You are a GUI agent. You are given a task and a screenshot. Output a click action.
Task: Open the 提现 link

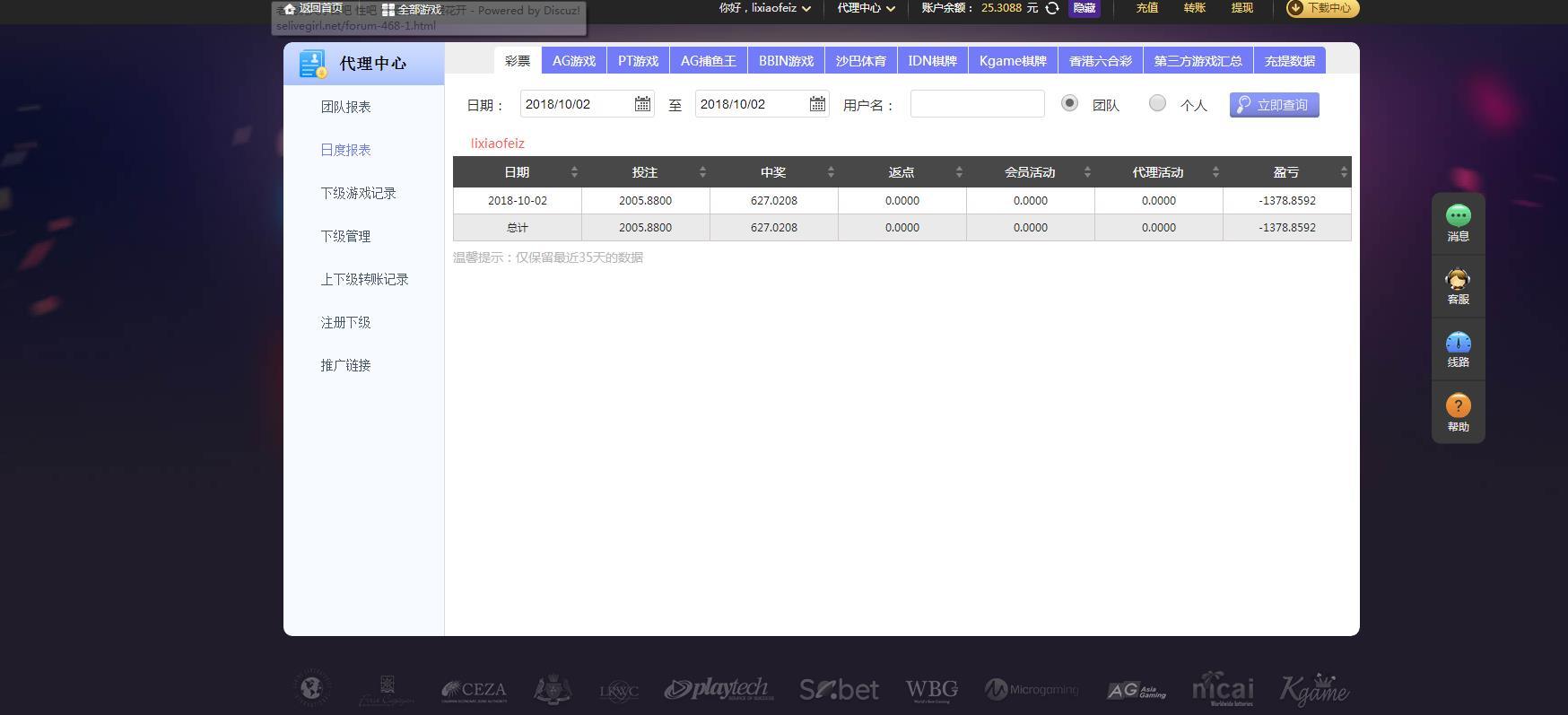(1242, 8)
